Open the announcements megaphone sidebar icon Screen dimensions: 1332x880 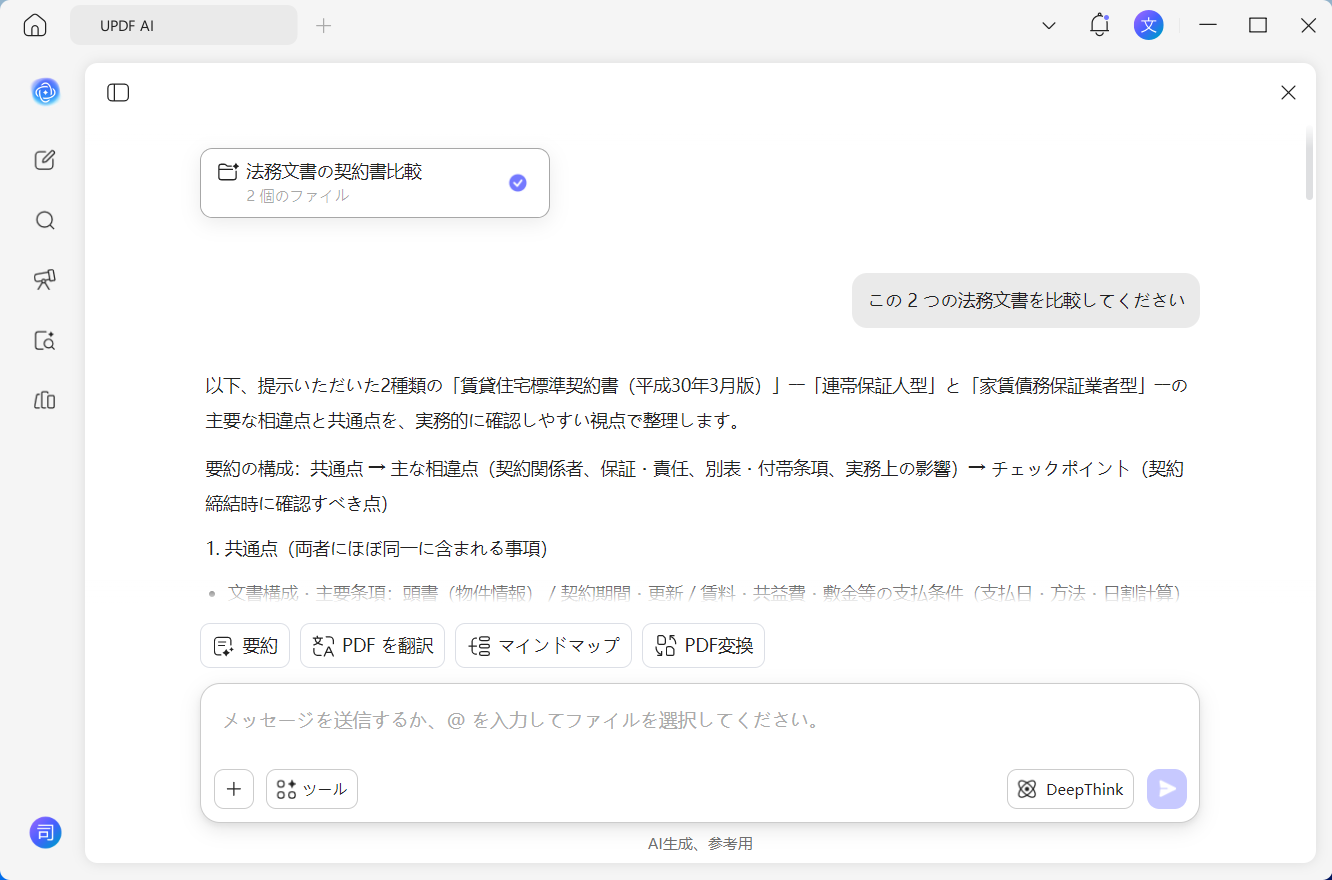coord(45,280)
